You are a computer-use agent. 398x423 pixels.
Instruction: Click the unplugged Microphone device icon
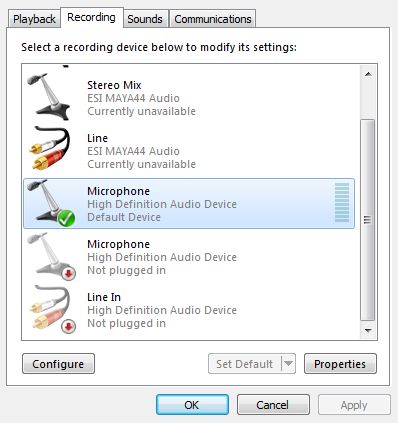51,256
